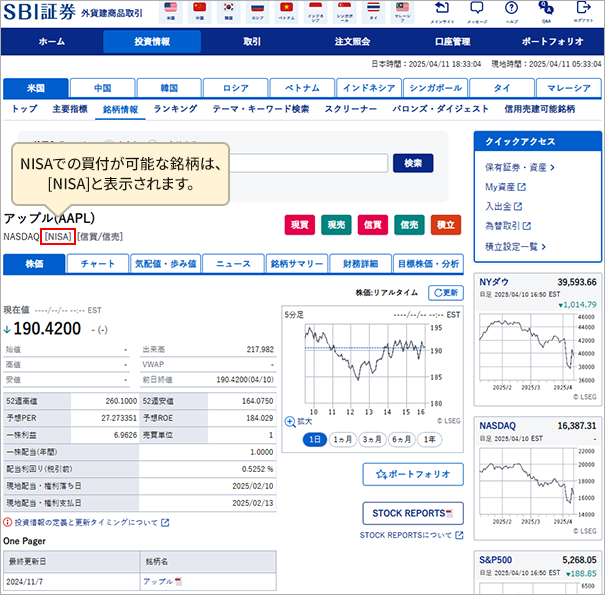
Task: Switch to the 目標株価・分析 tab
Action: coord(428,264)
